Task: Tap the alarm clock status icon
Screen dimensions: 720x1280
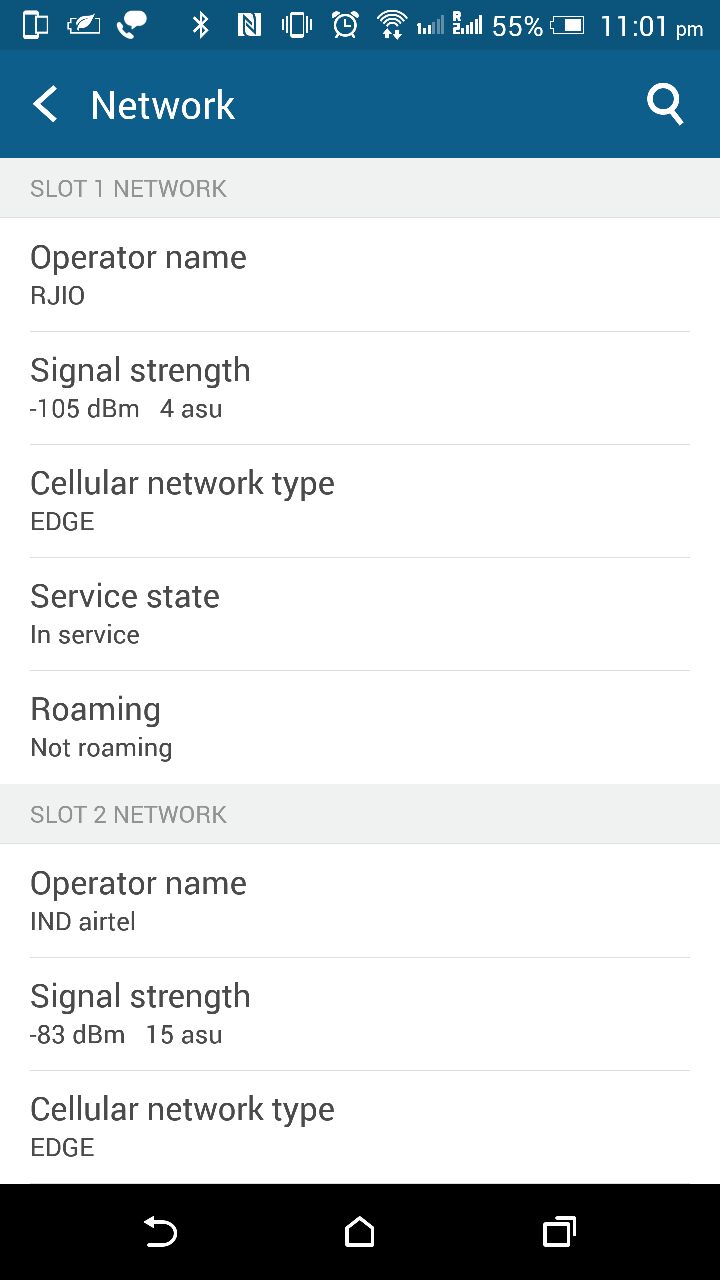Action: 345,25
